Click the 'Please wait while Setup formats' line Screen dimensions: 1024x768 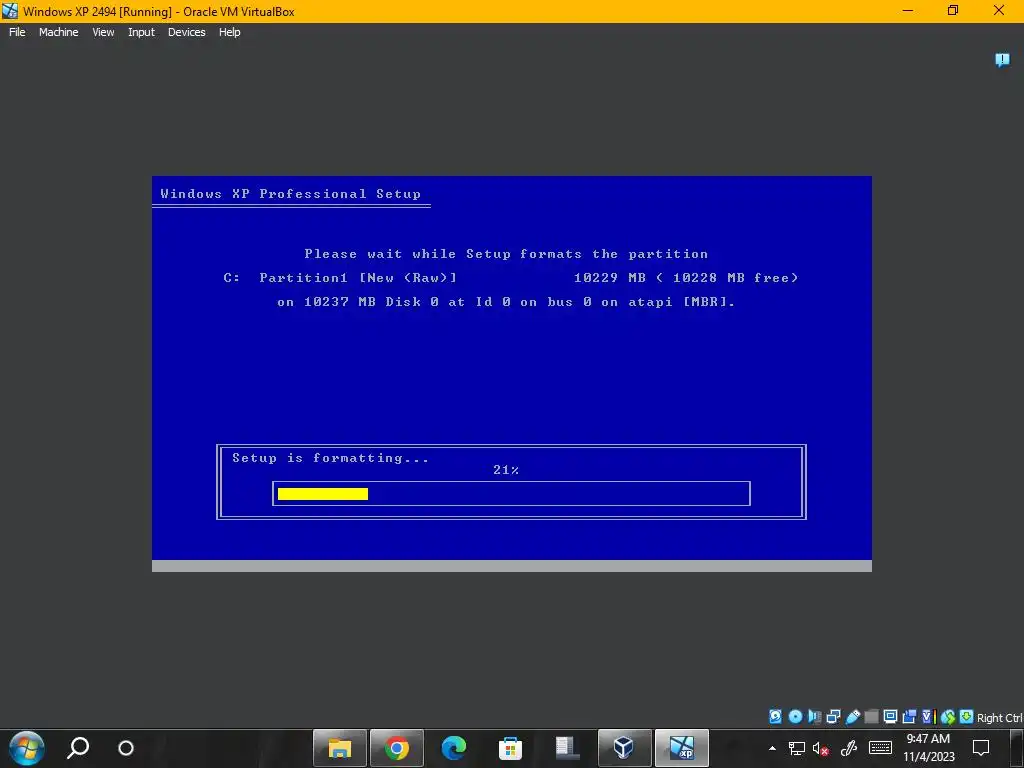pos(506,253)
